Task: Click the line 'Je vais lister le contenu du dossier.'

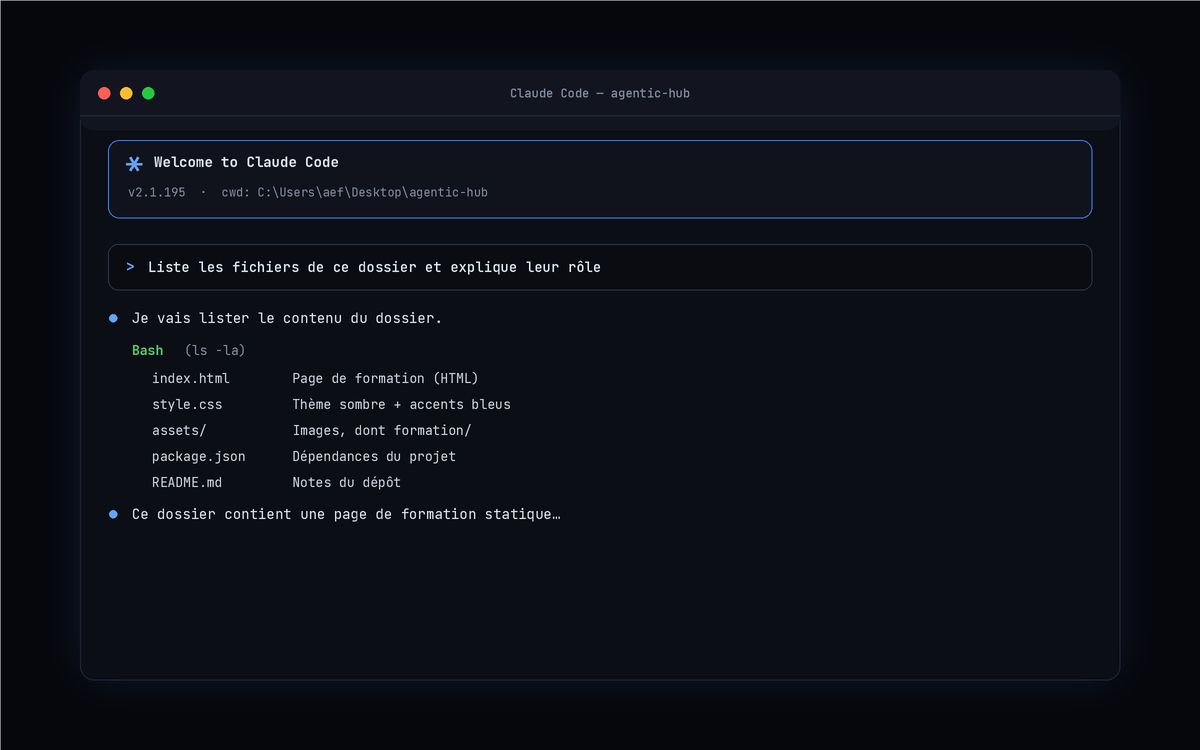Action: pyautogui.click(x=287, y=318)
